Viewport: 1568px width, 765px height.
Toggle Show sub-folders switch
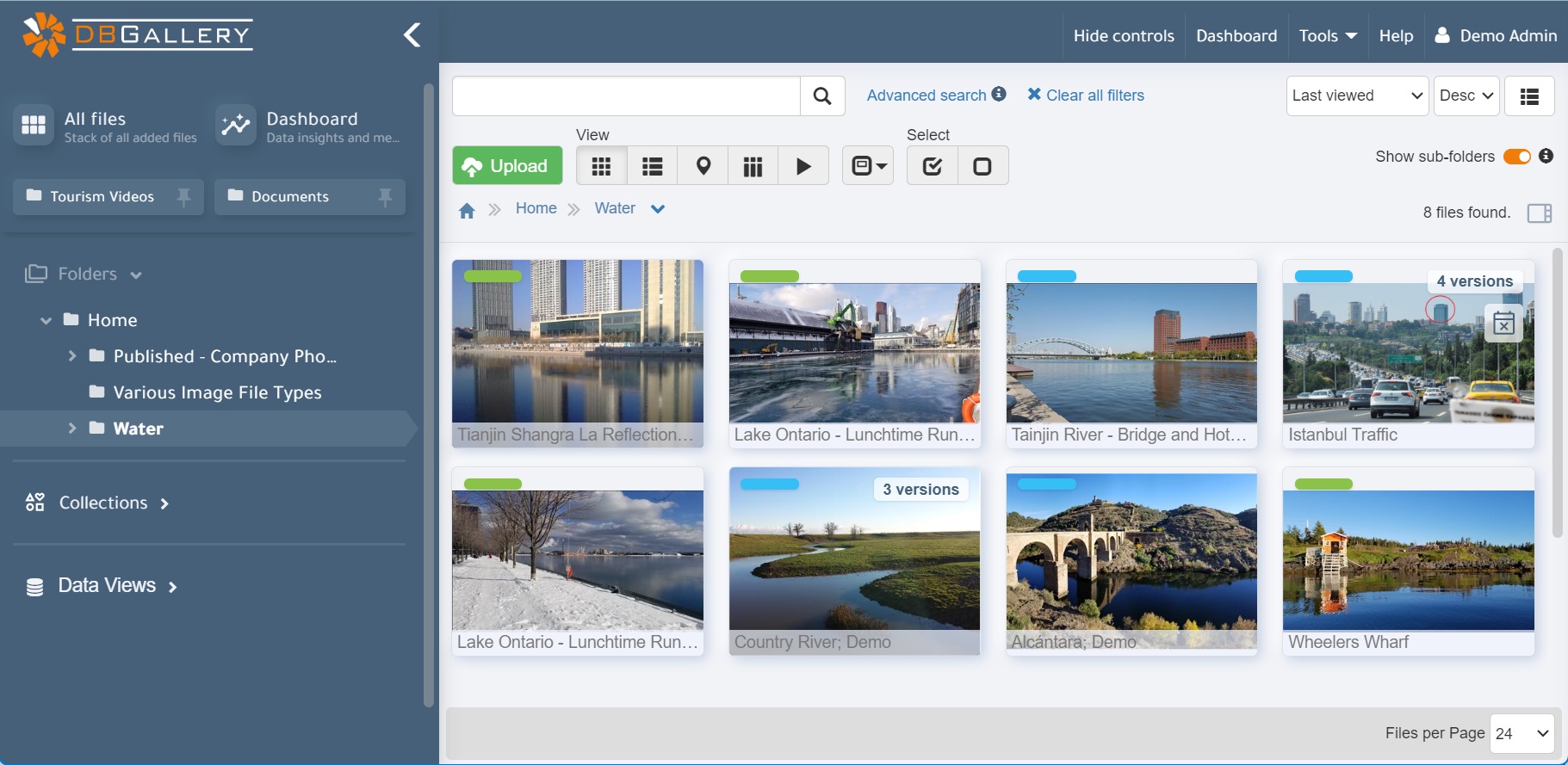[x=1516, y=157]
